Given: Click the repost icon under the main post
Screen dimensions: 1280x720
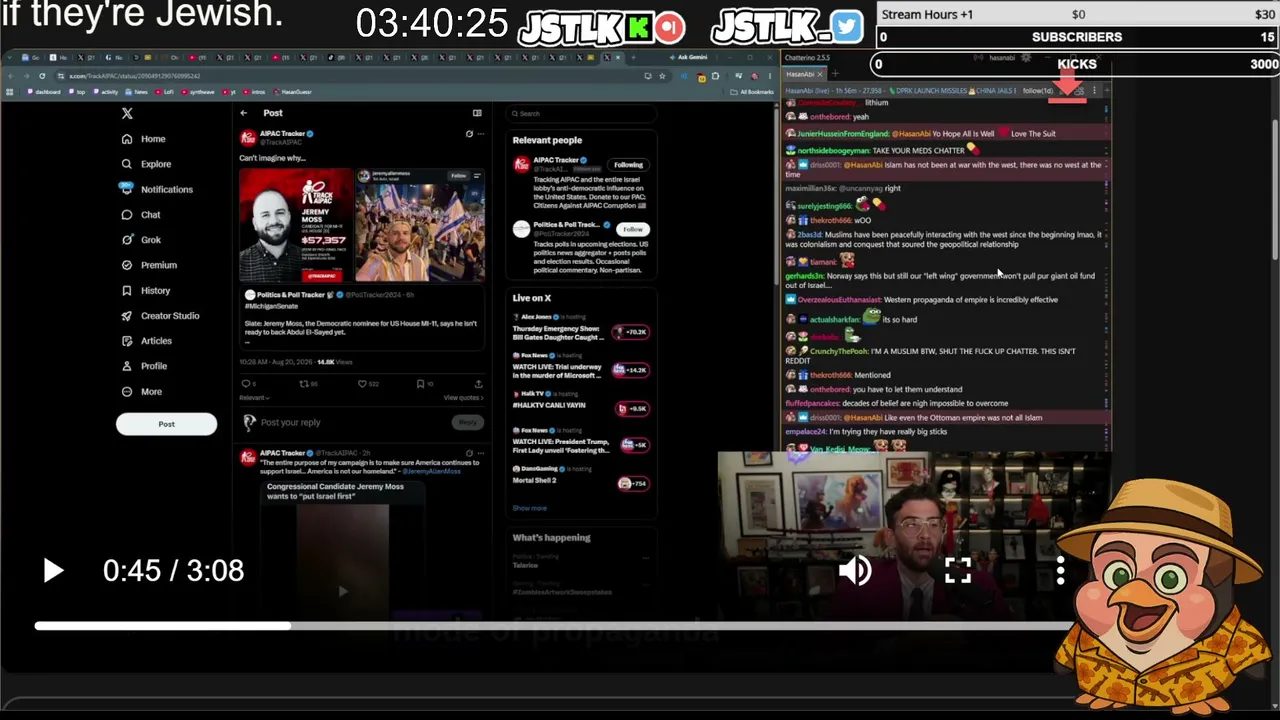Looking at the screenshot, I should click(304, 383).
